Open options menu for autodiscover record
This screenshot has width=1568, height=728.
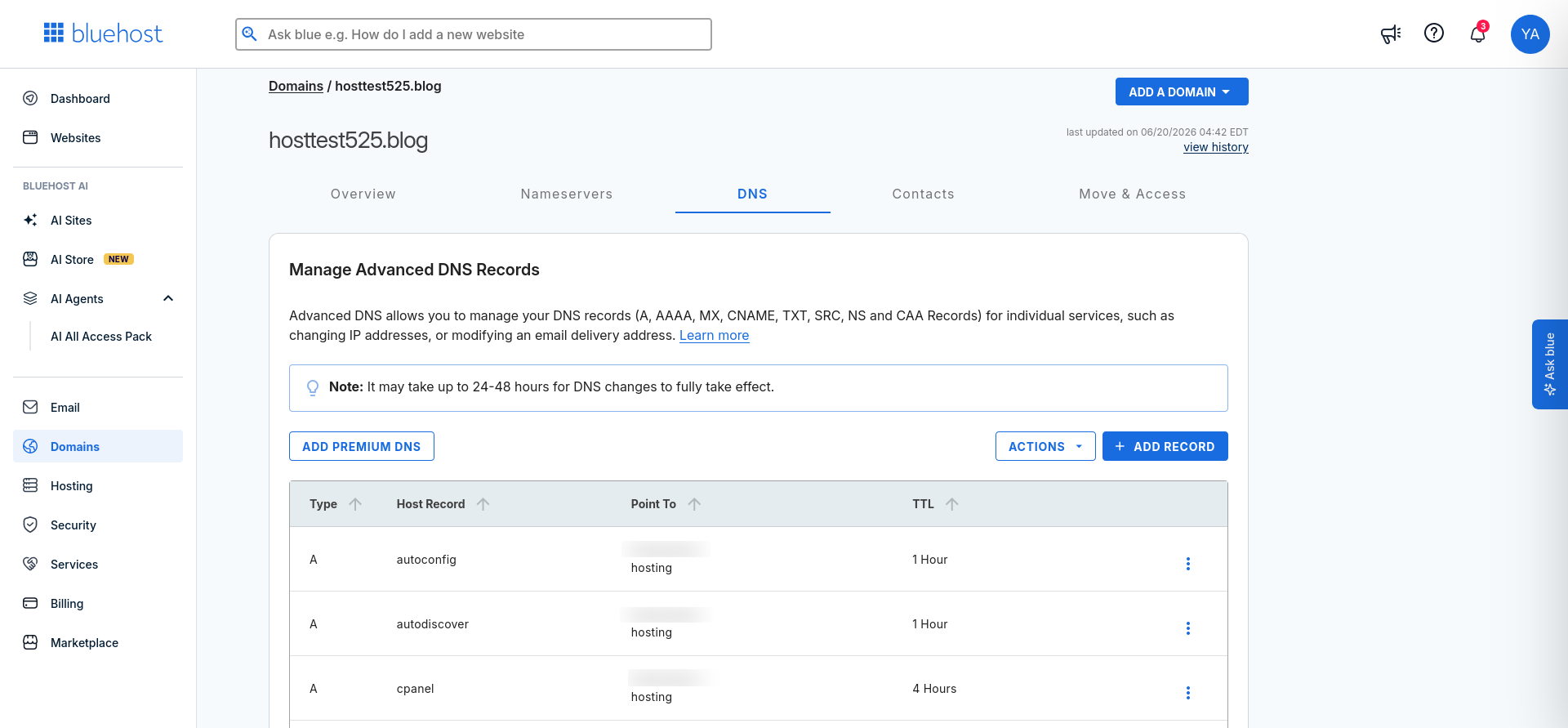1188,628
